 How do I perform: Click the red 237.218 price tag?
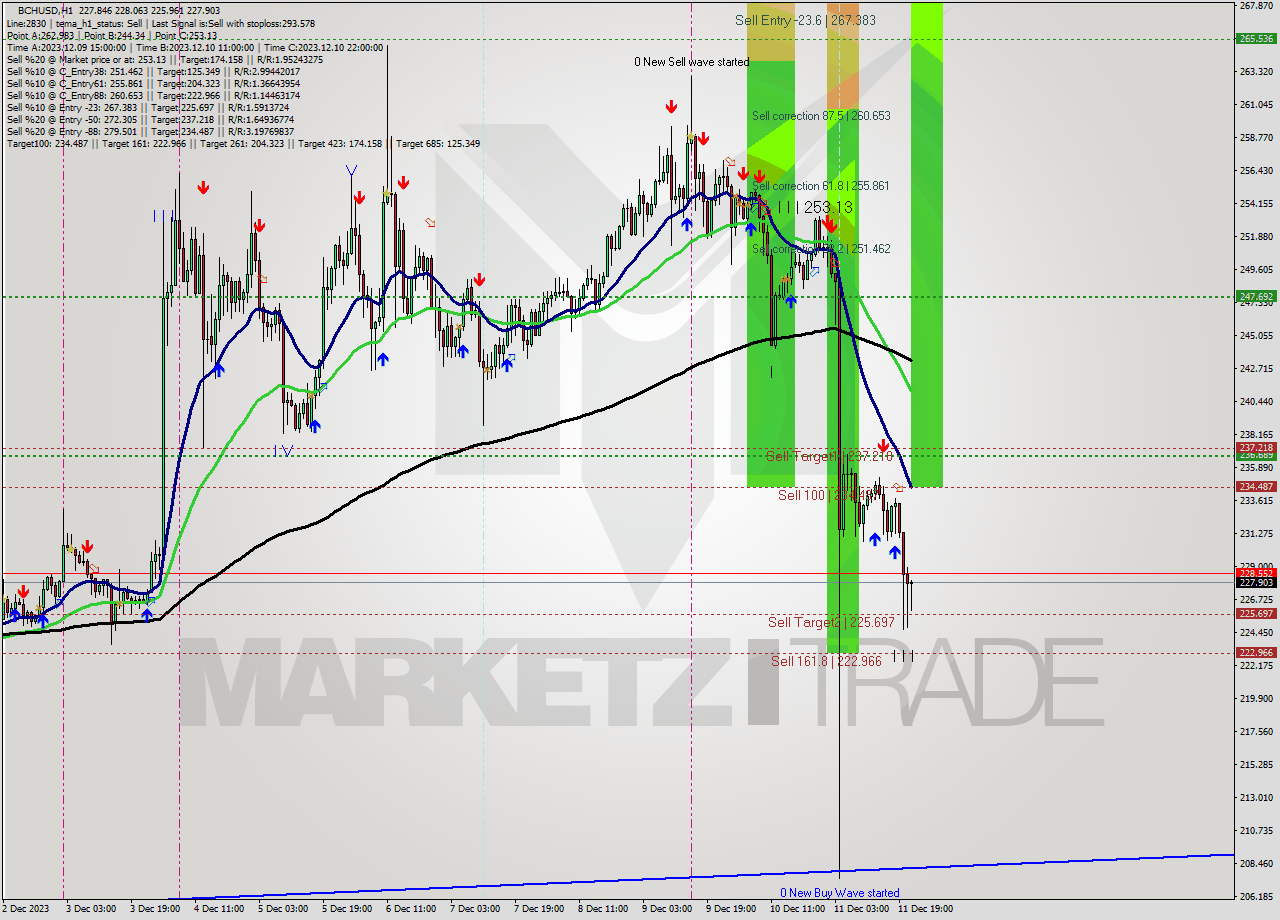(1256, 448)
